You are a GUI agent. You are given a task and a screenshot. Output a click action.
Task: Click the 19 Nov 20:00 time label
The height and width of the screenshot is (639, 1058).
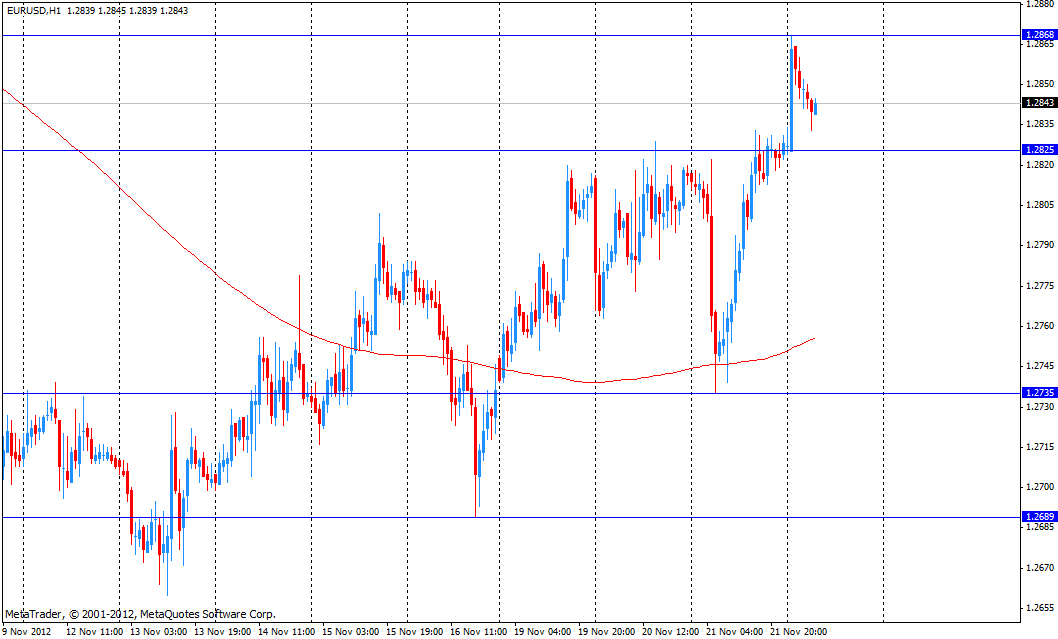(x=607, y=632)
